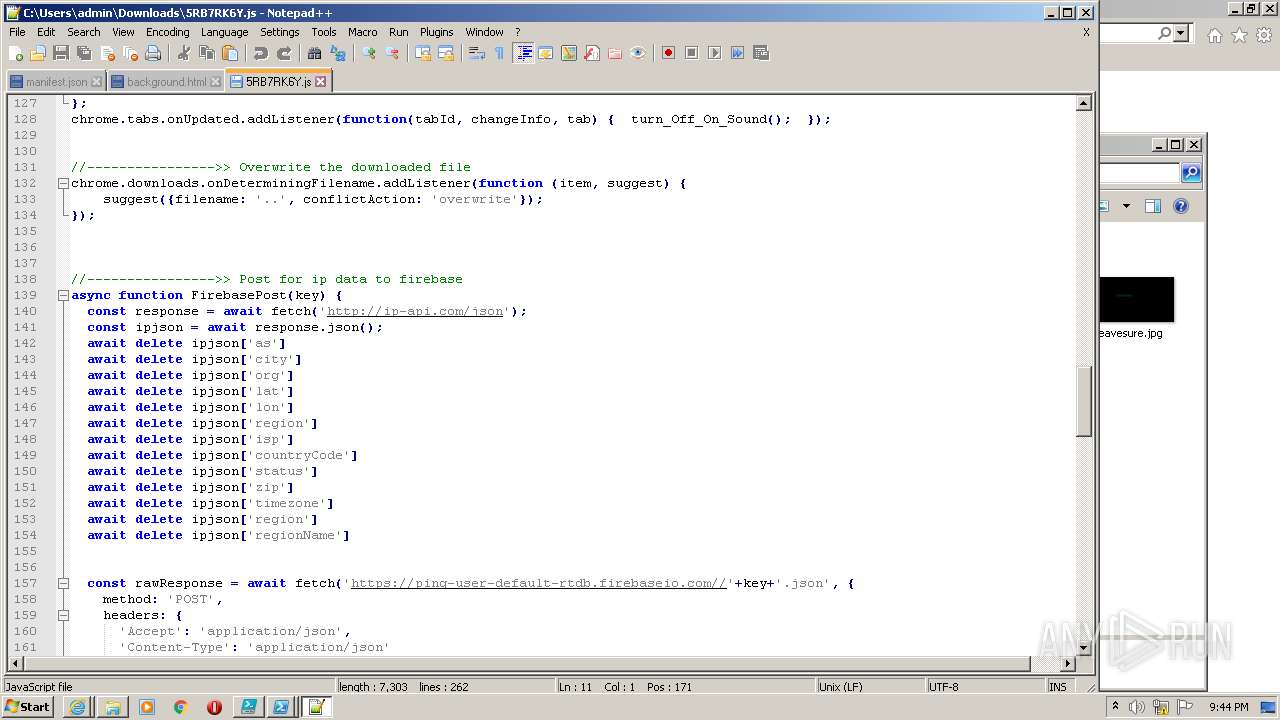Toggle word wrap in toolbar
1280x720 pixels.
point(477,53)
